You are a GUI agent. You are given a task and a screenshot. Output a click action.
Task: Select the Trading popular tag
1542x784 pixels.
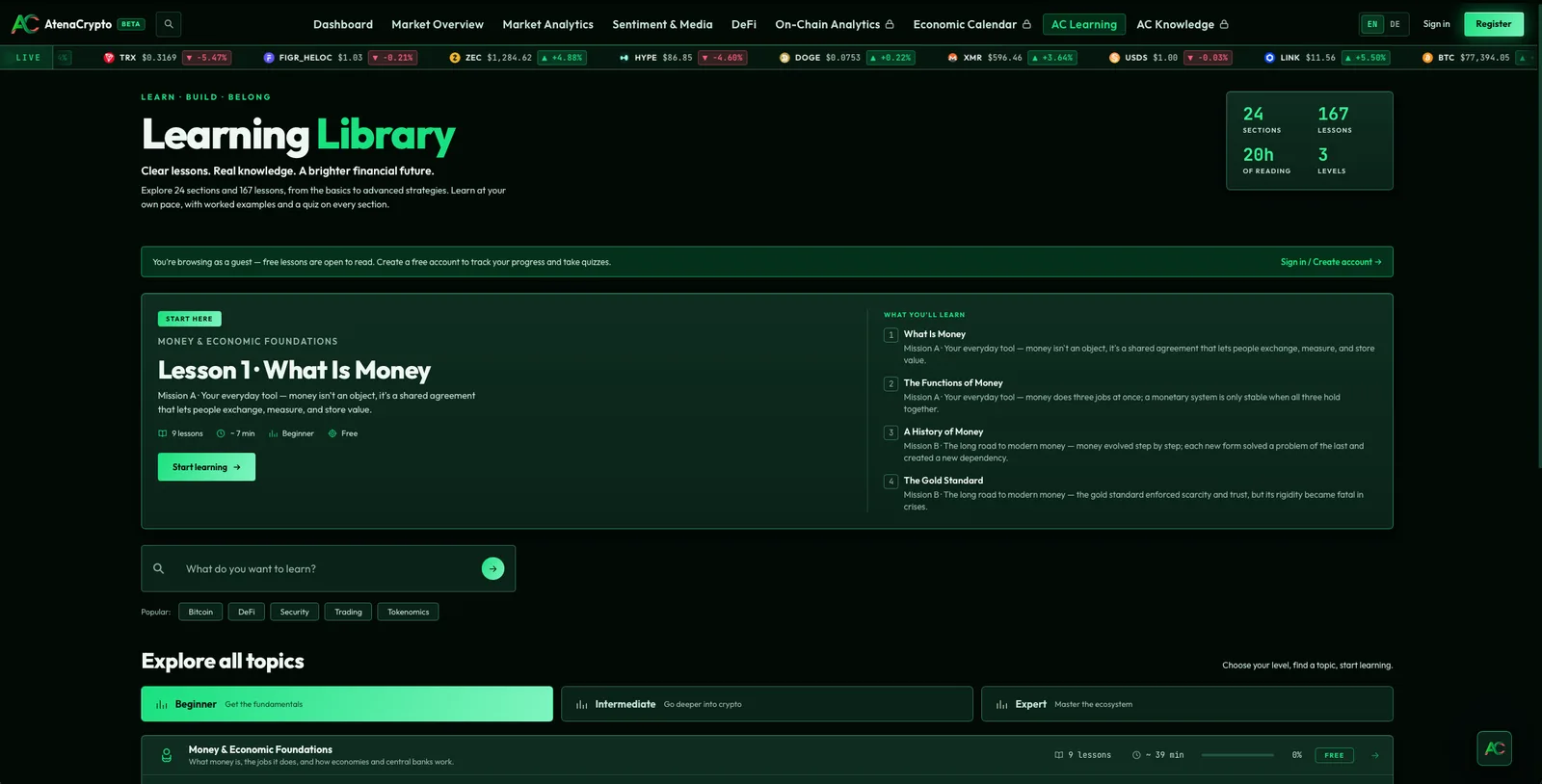click(x=349, y=612)
